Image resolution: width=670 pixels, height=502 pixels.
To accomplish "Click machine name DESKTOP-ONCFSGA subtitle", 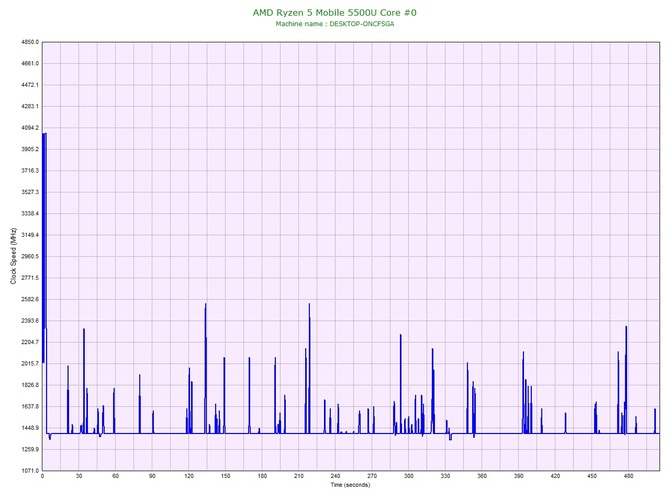I will pyautogui.click(x=335, y=24).
